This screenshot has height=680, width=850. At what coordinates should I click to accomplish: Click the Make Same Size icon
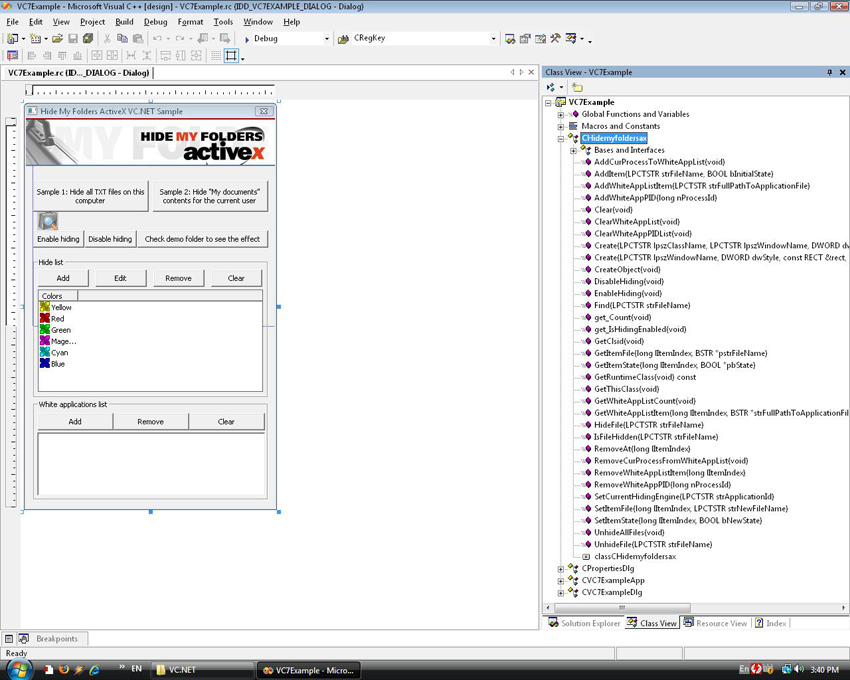[196, 55]
